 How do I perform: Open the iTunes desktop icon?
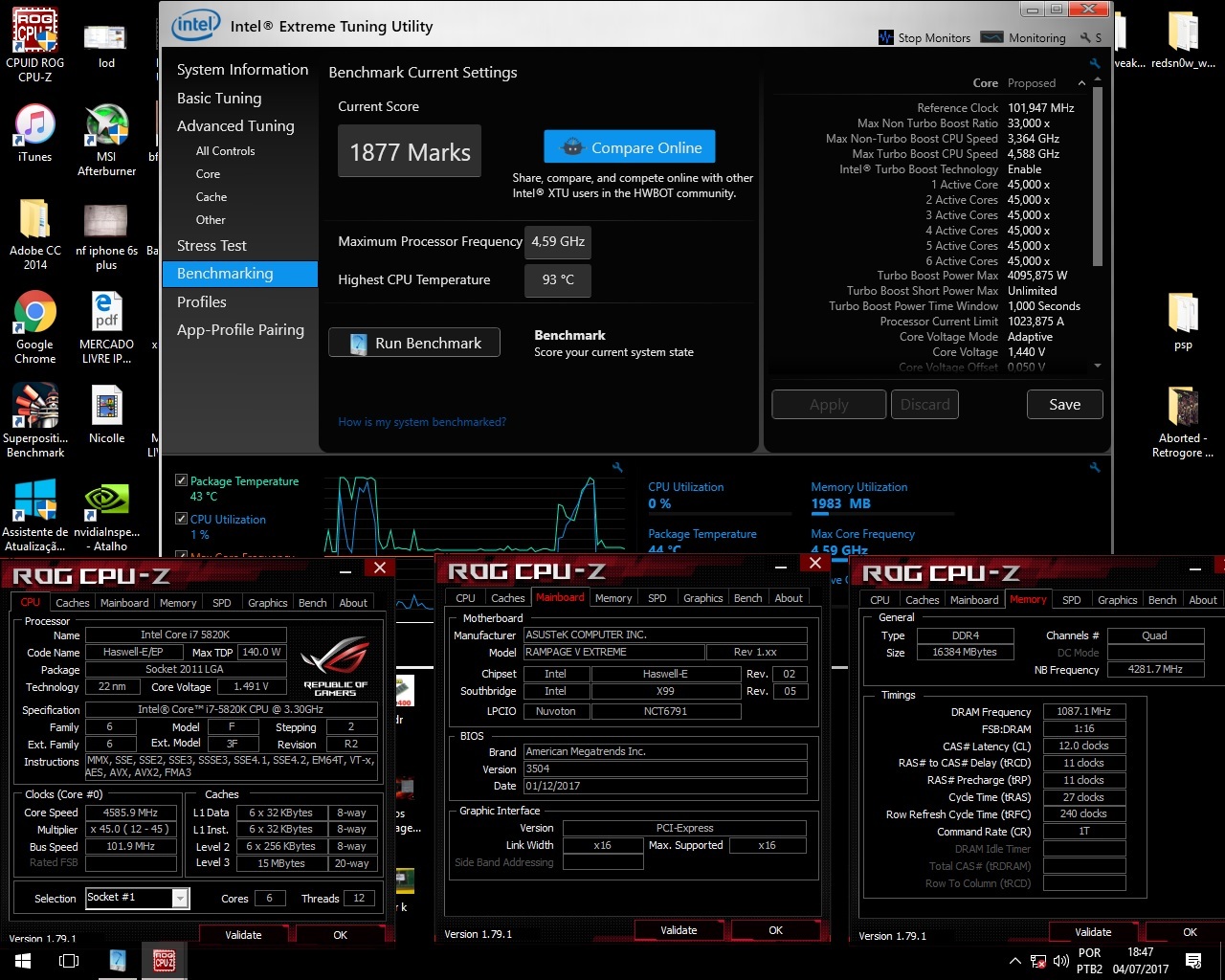coord(35,132)
